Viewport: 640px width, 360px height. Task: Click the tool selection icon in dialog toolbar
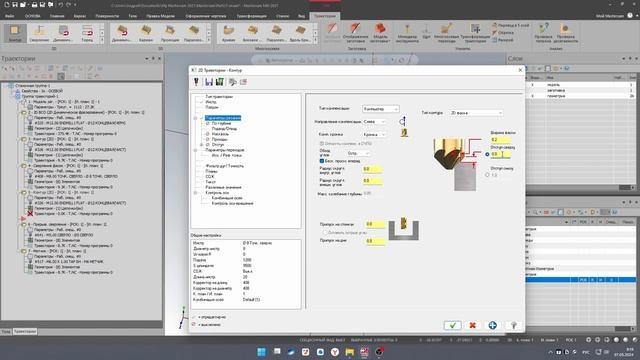pyautogui.click(x=196, y=82)
